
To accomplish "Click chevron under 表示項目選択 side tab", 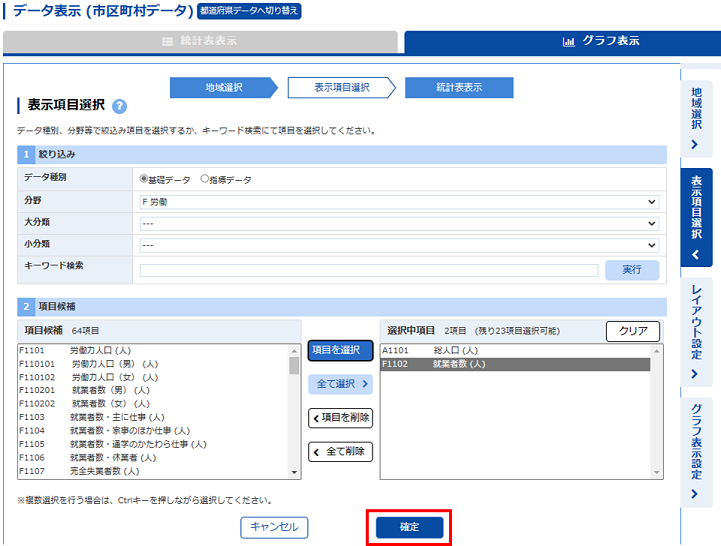I will pyautogui.click(x=696, y=254).
